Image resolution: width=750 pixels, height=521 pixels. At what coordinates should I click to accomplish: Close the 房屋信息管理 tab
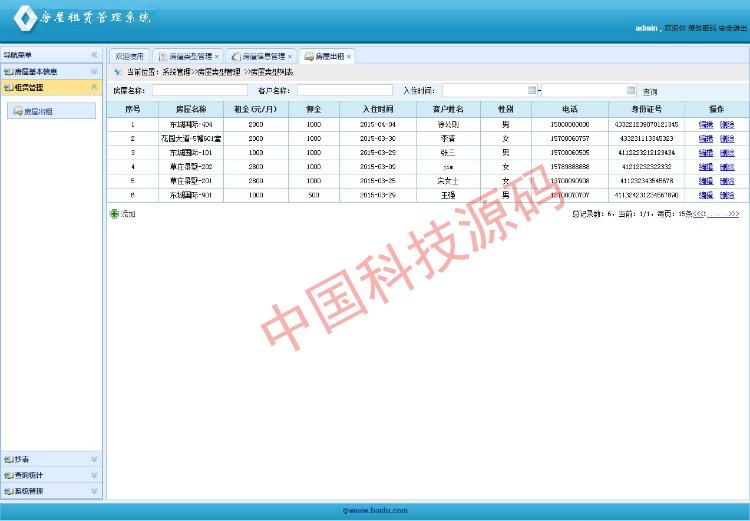tap(289, 56)
